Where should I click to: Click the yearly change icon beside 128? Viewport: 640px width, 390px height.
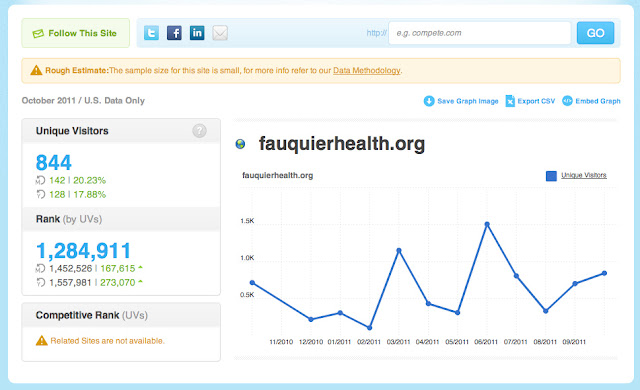tap(40, 195)
